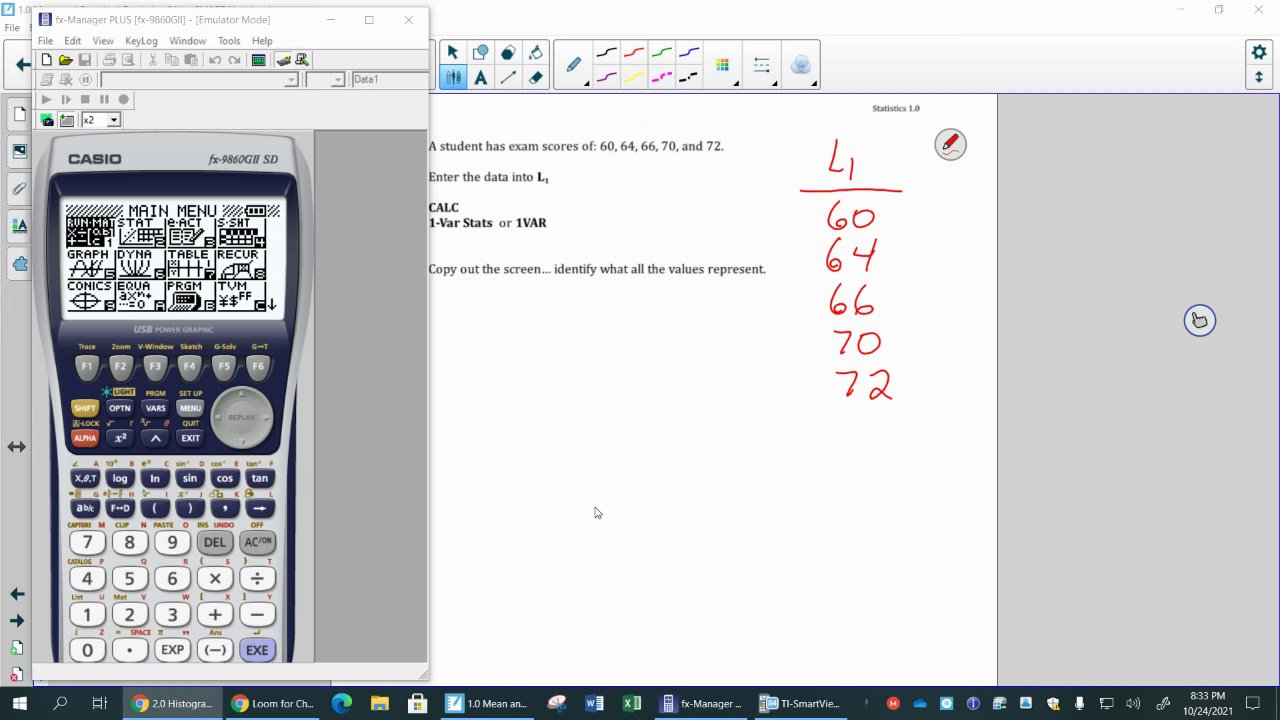Click the Print icon in fx-Manager toolbar

tap(109, 60)
